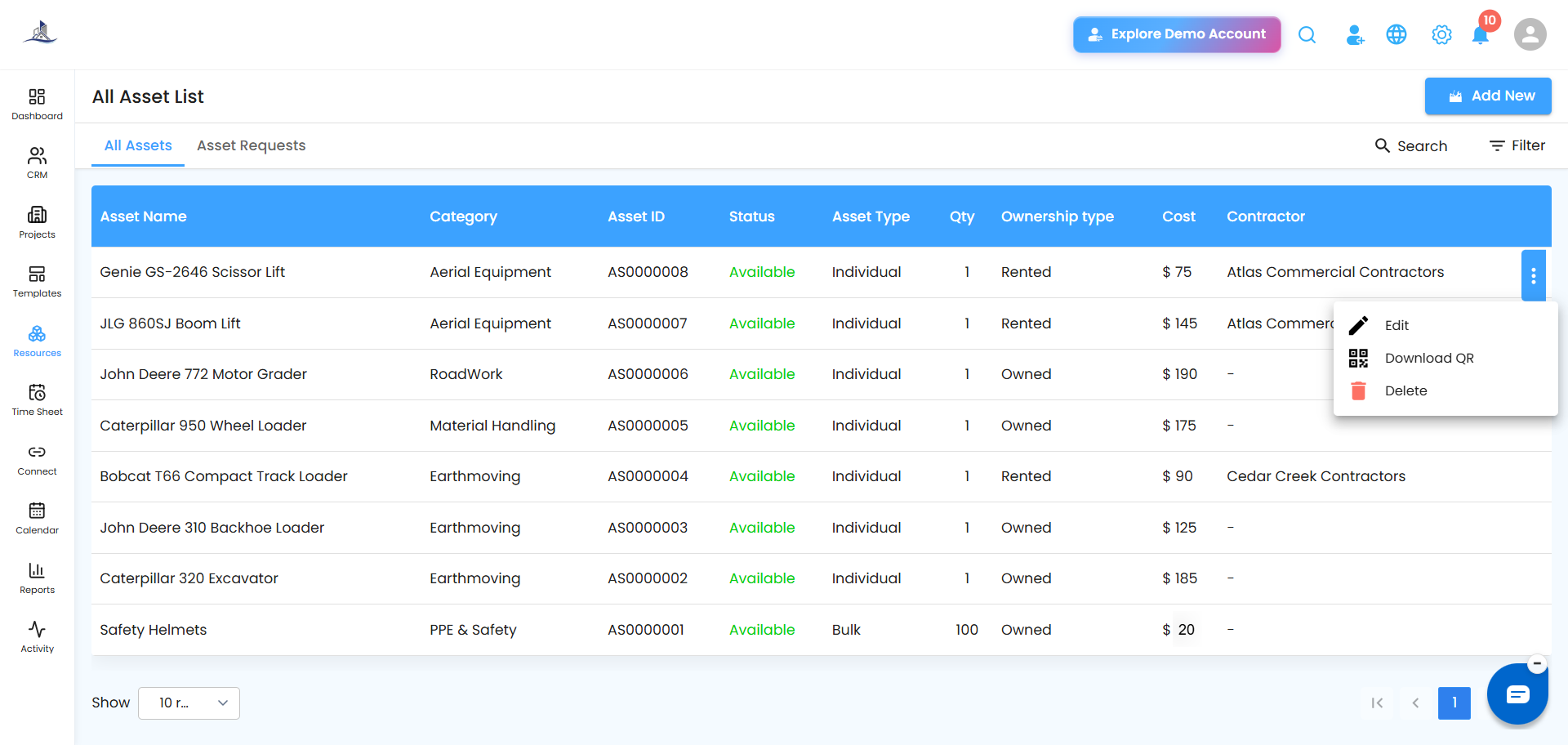Open the settings gear icon
1568x745 pixels.
click(1441, 34)
